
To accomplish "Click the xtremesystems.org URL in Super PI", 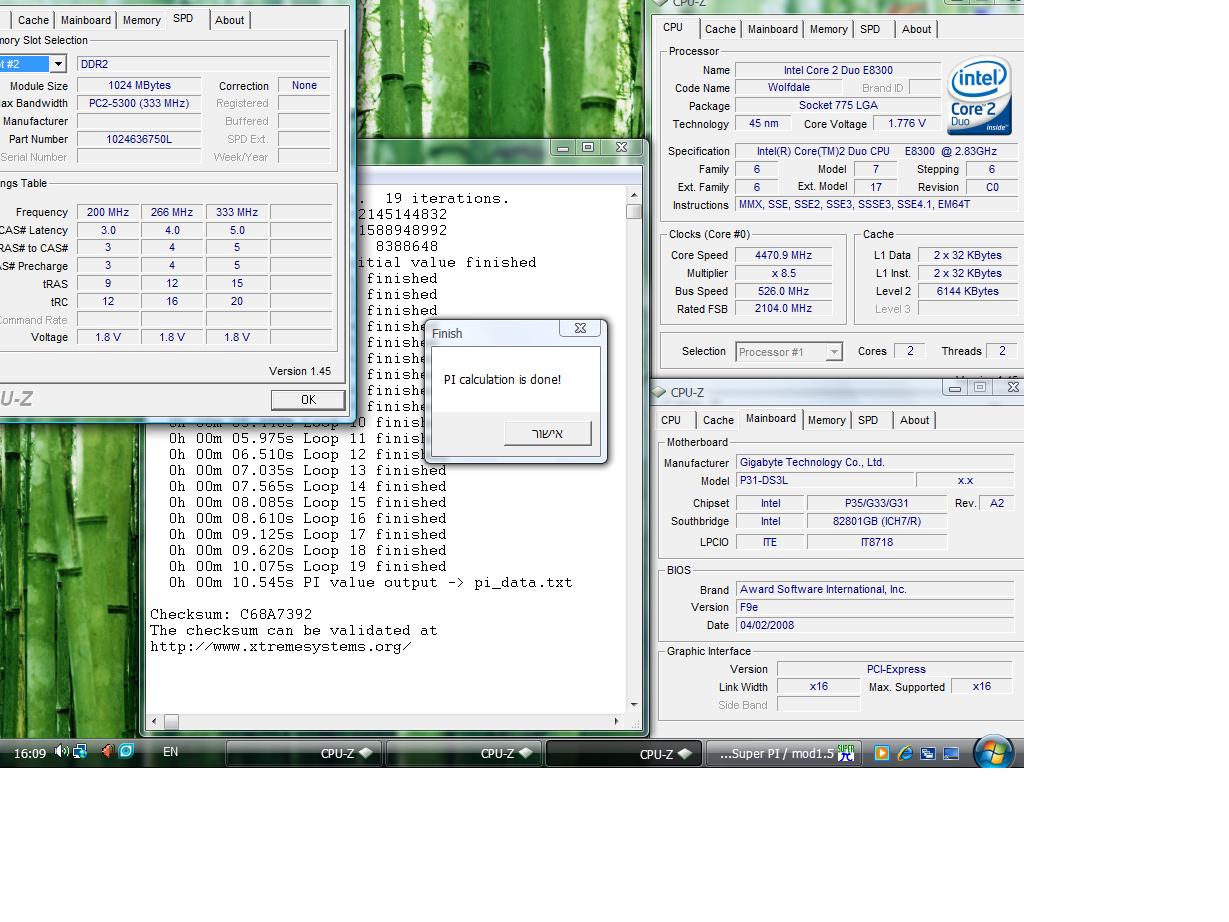I will click(281, 646).
